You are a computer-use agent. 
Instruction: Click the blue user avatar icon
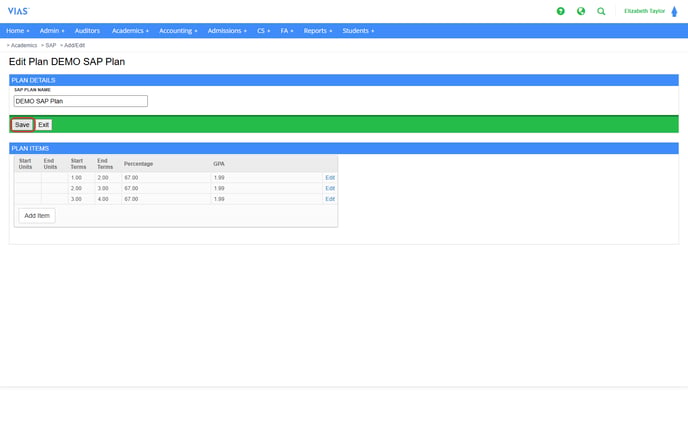coord(674,11)
